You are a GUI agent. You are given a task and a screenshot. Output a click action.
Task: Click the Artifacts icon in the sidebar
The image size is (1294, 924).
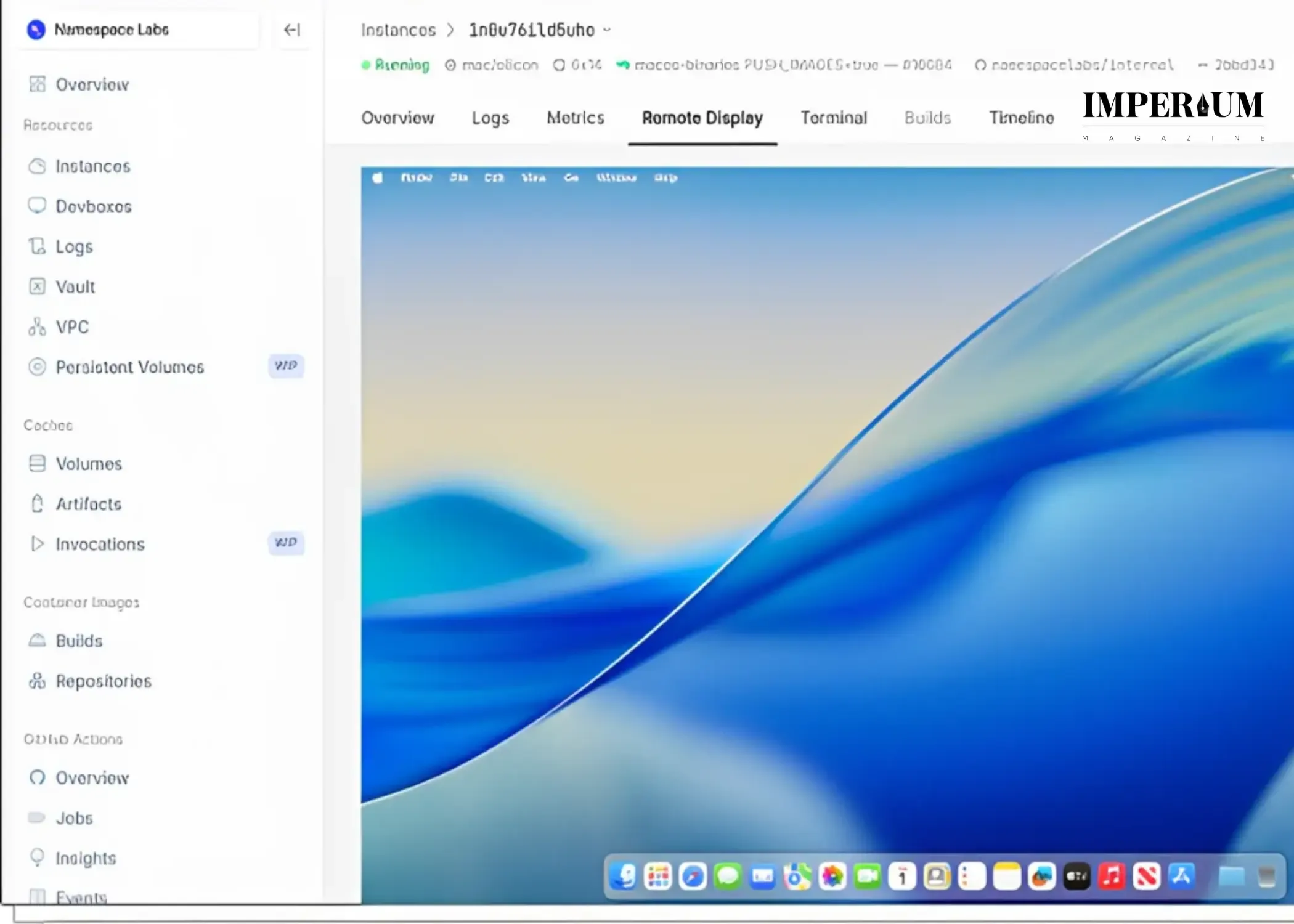pyautogui.click(x=37, y=504)
